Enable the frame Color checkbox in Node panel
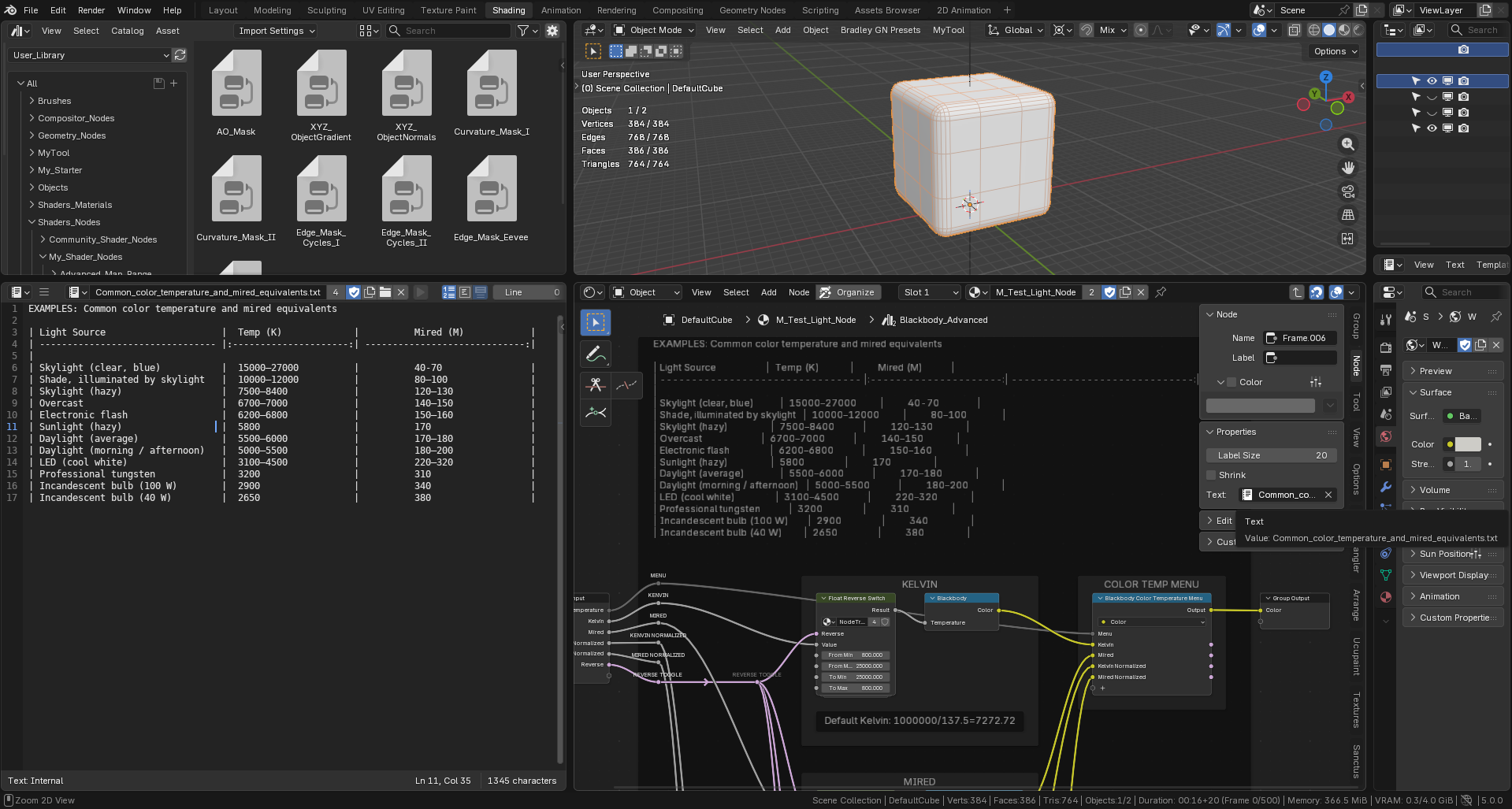Screen dimensions: 1512x809 (x=1232, y=382)
